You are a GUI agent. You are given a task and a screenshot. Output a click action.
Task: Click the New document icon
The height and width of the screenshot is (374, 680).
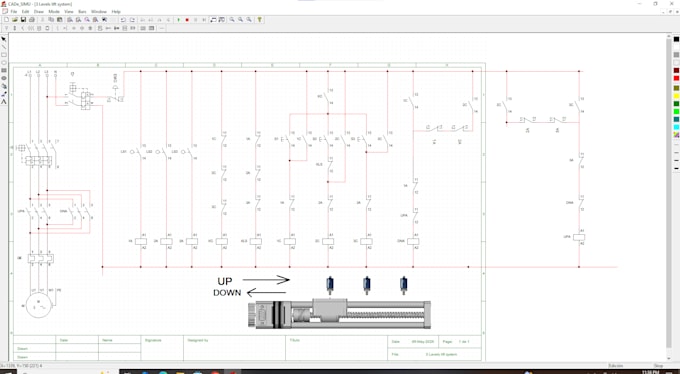pyautogui.click(x=7, y=20)
